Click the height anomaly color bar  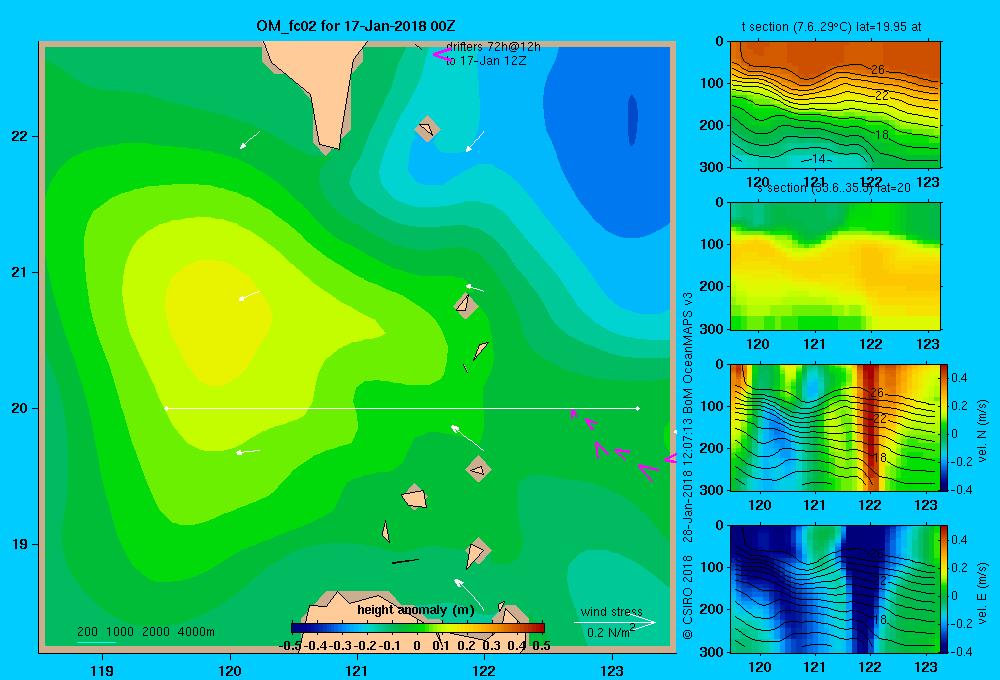418,627
